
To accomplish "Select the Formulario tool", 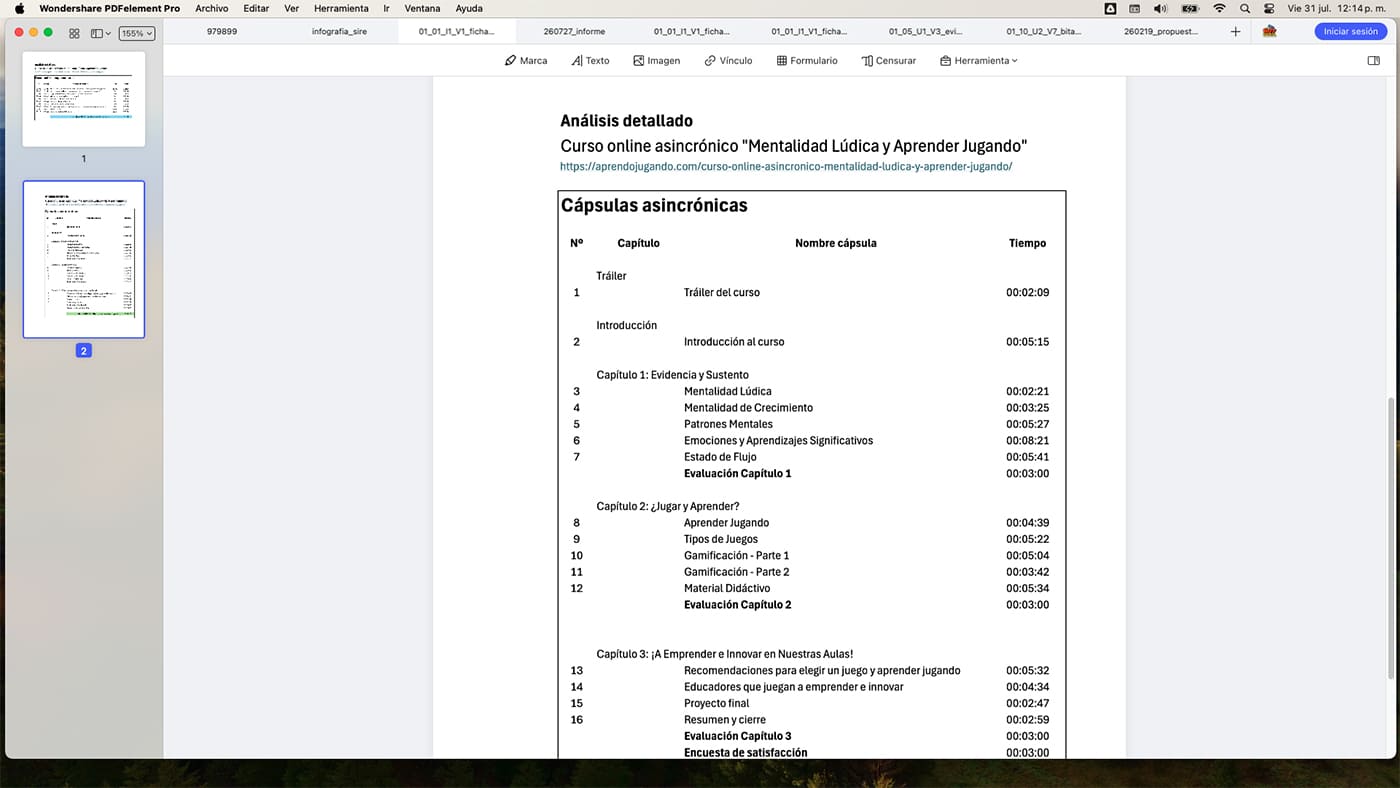I will click(x=807, y=61).
